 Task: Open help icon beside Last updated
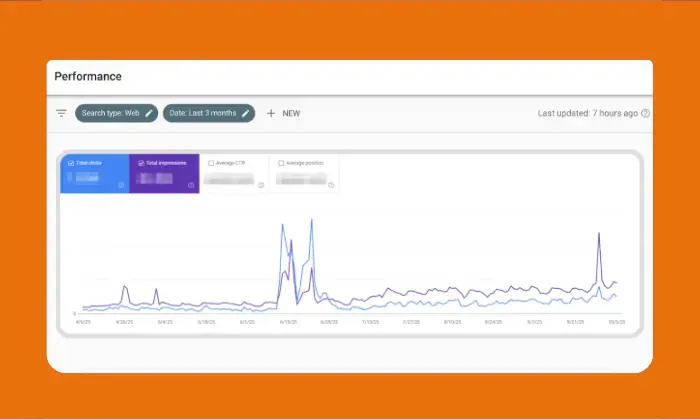click(x=645, y=113)
